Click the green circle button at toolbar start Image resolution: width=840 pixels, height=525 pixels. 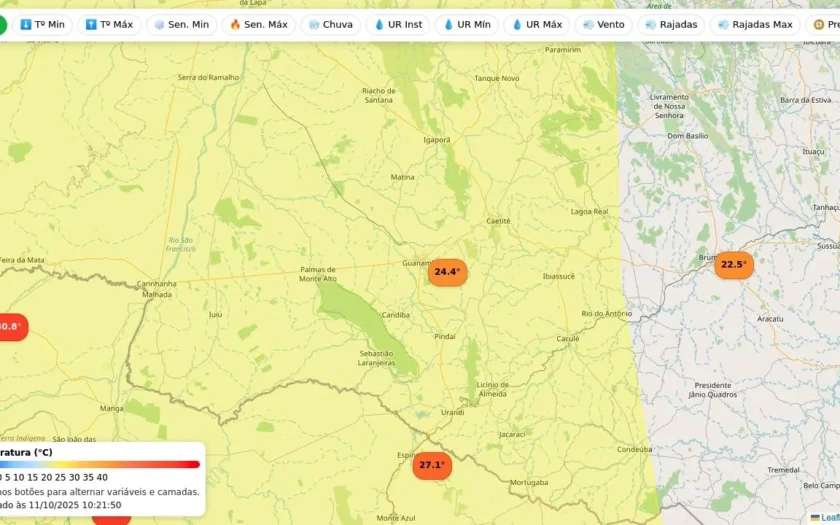coord(3,25)
